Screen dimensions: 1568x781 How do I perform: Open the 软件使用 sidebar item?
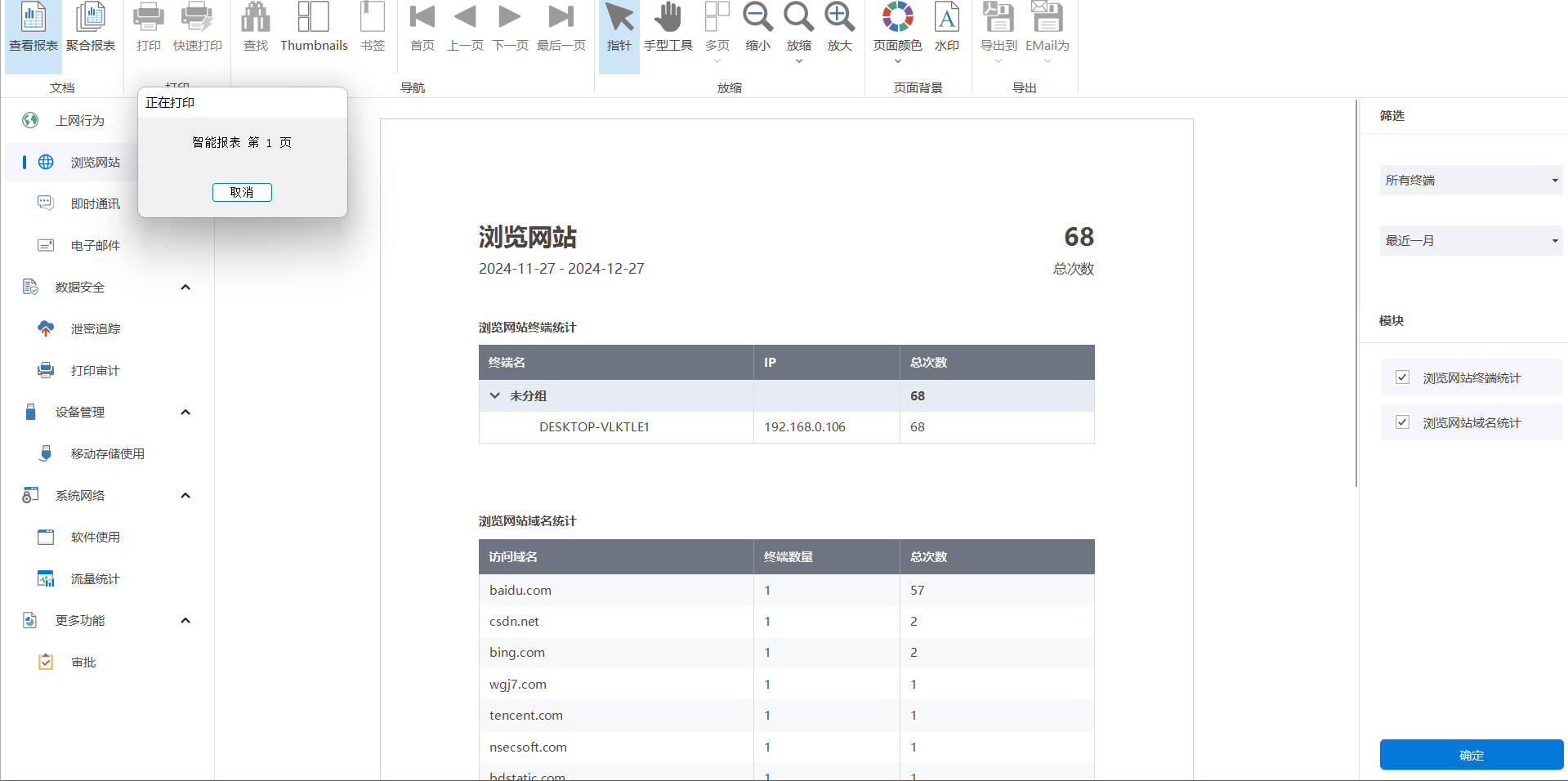coord(95,537)
